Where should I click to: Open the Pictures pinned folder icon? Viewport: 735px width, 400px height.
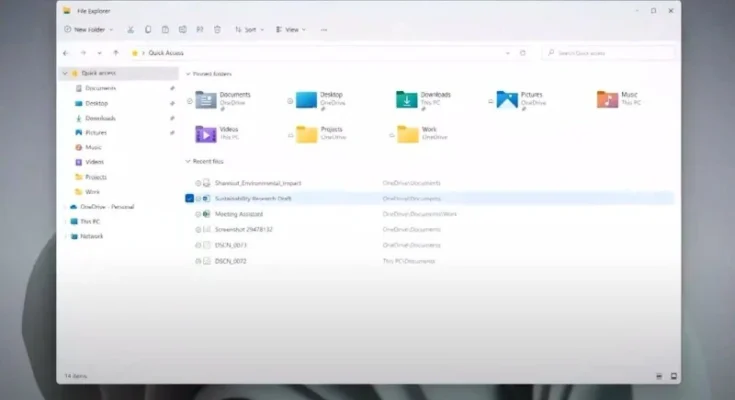507,99
